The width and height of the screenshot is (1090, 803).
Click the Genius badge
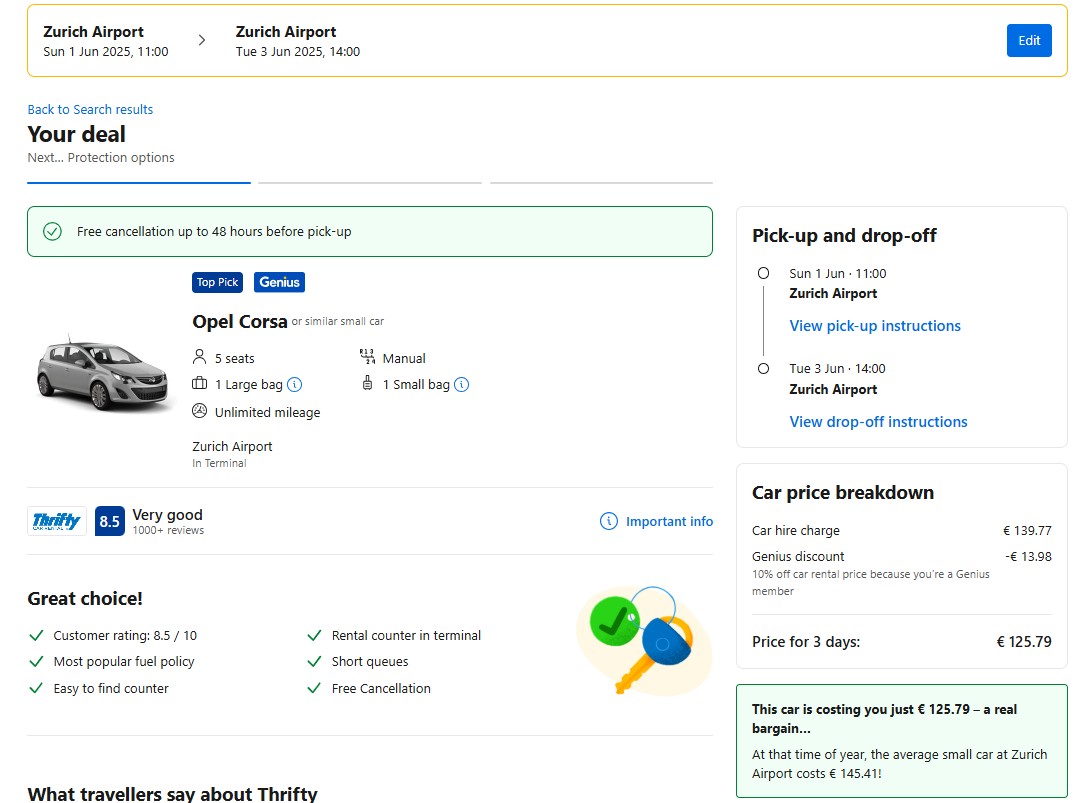pyautogui.click(x=279, y=282)
